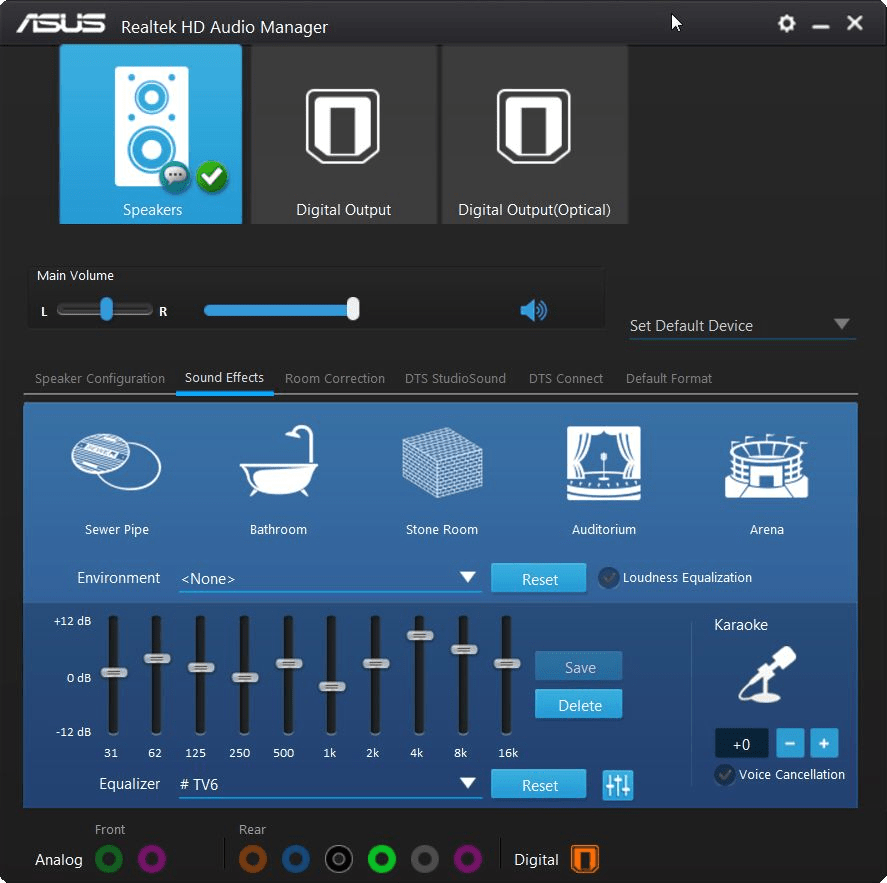Close the Realtek HD Audio Manager window
The height and width of the screenshot is (883, 887).
tap(854, 23)
